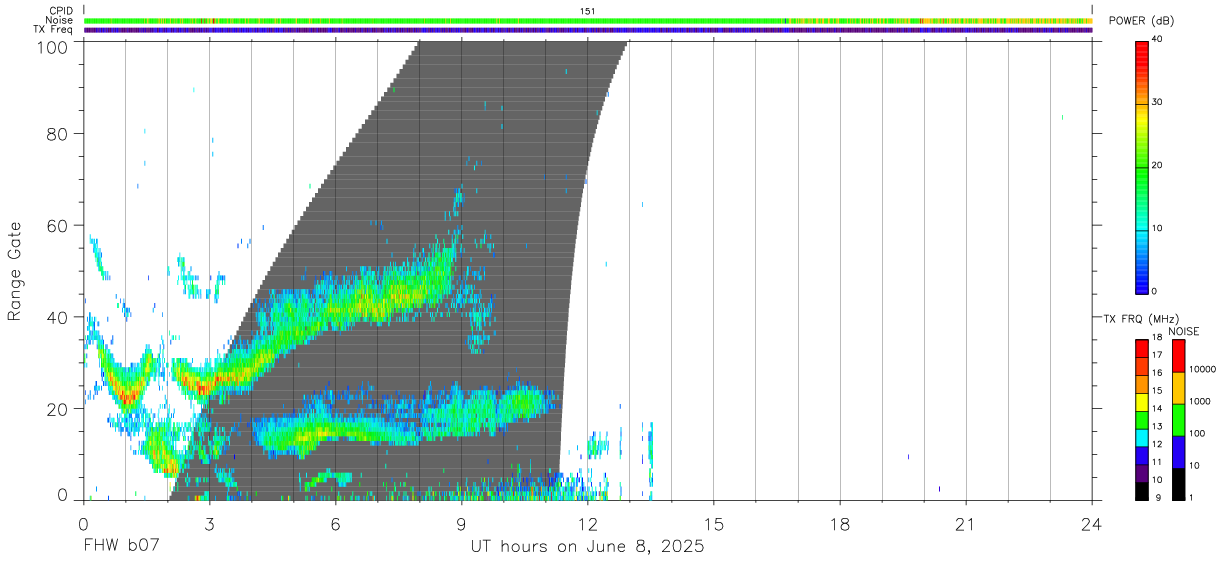Click the 1000 tick on the NOISE legend
The image size is (1228, 567).
(x=1201, y=402)
